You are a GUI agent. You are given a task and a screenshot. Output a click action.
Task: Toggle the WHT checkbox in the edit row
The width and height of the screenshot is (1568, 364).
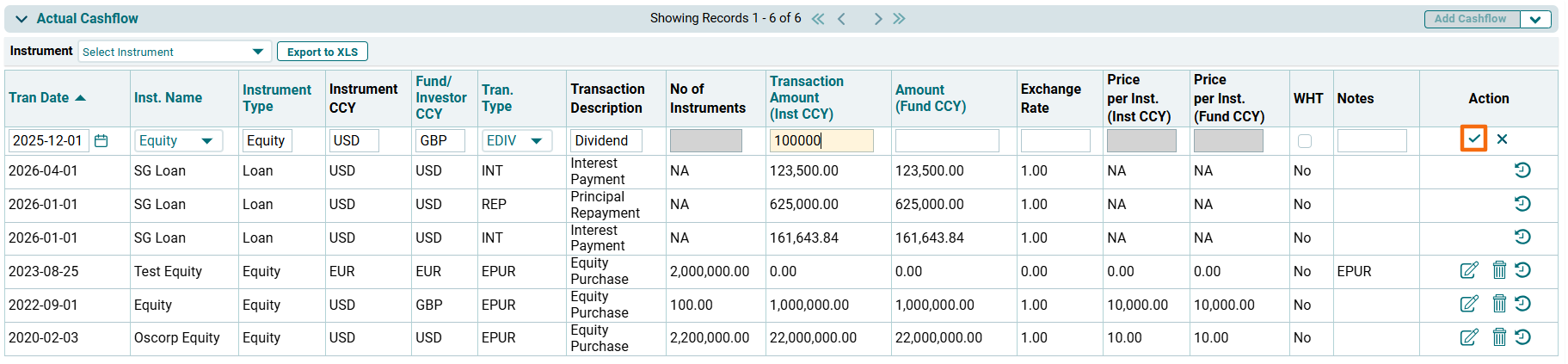click(x=1305, y=141)
